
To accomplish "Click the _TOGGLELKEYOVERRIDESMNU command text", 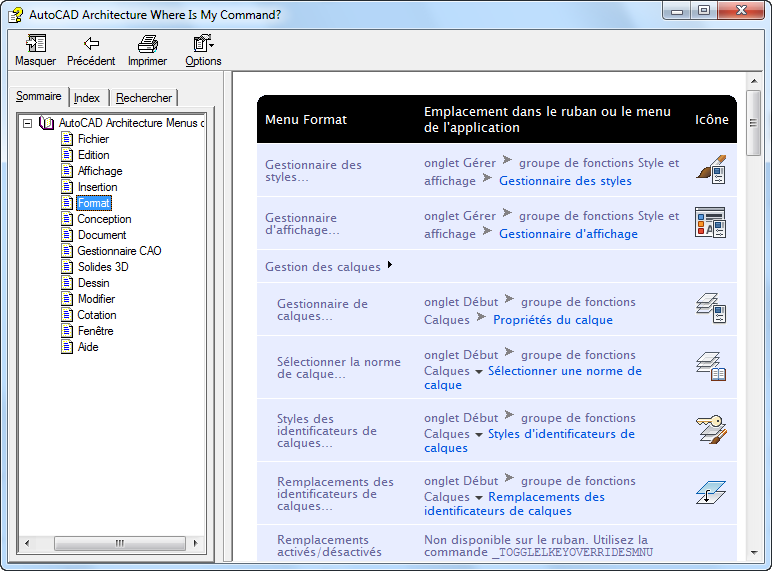I will [573, 552].
